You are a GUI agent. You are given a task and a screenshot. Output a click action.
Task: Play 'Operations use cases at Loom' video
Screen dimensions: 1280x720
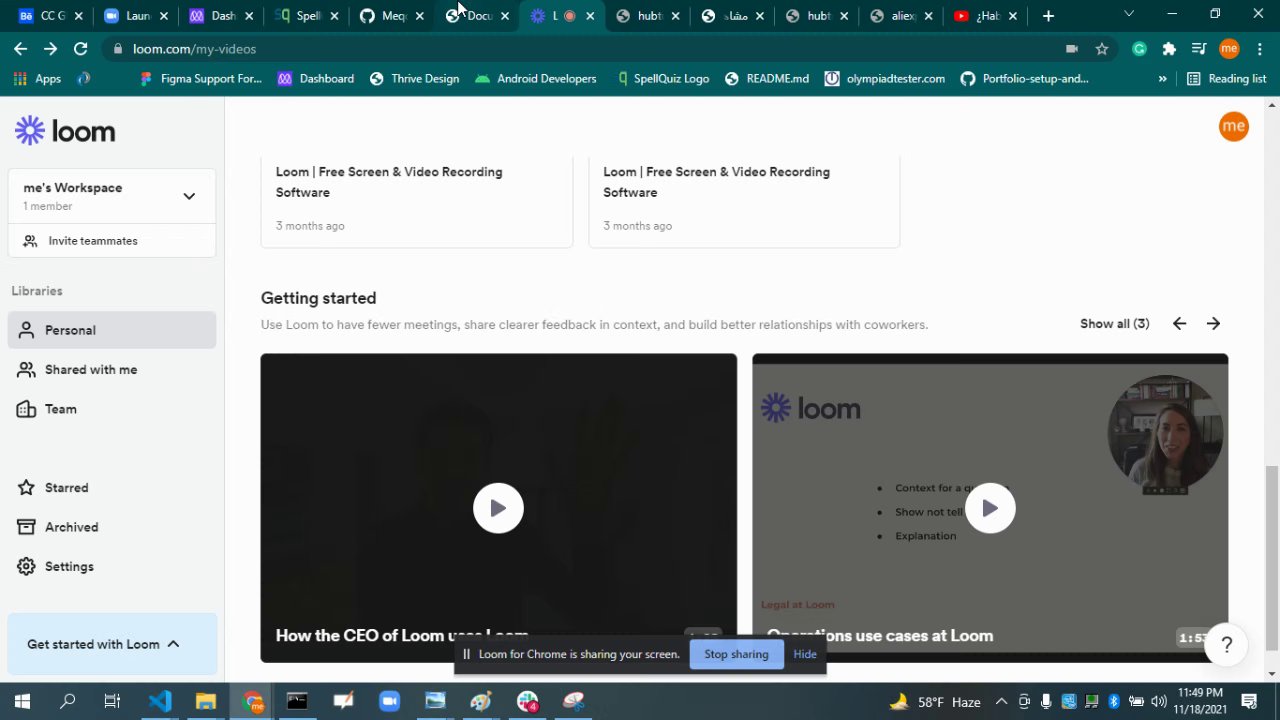click(x=990, y=508)
